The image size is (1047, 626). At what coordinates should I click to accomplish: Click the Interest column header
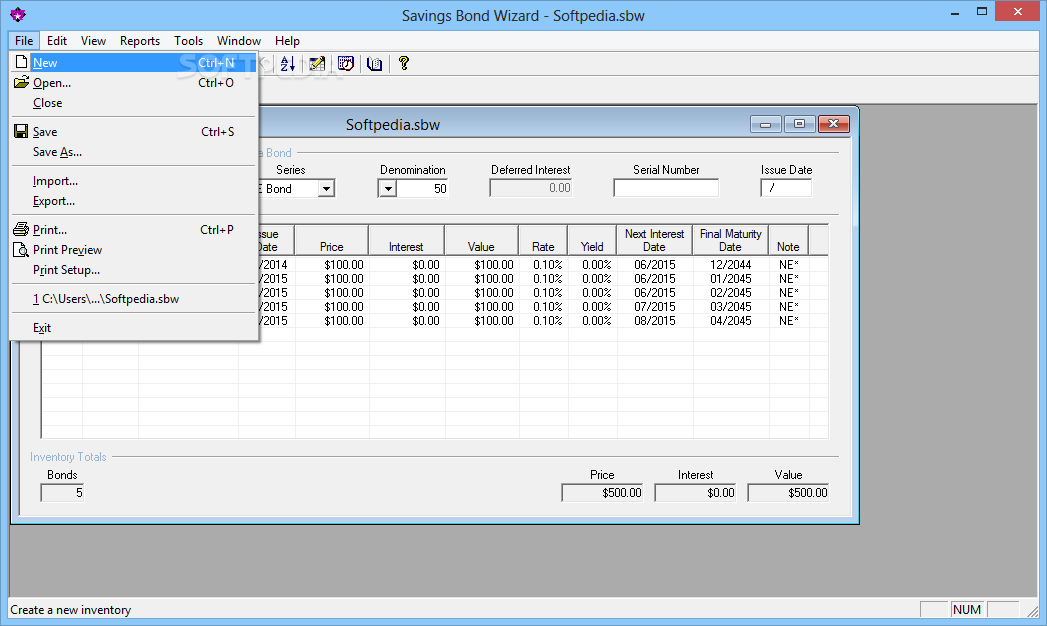tap(406, 240)
